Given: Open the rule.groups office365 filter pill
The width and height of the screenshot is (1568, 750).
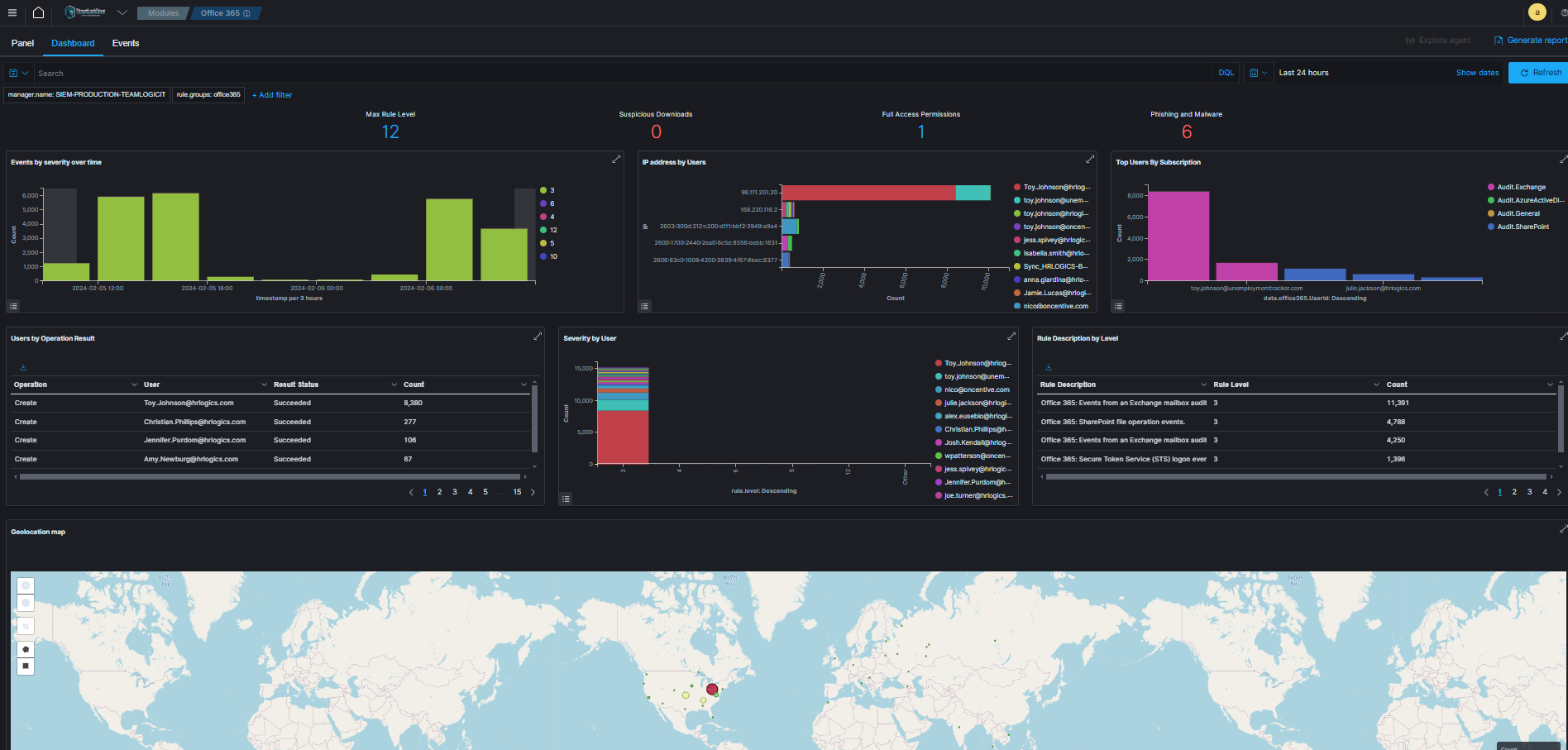Looking at the screenshot, I should click(x=208, y=95).
